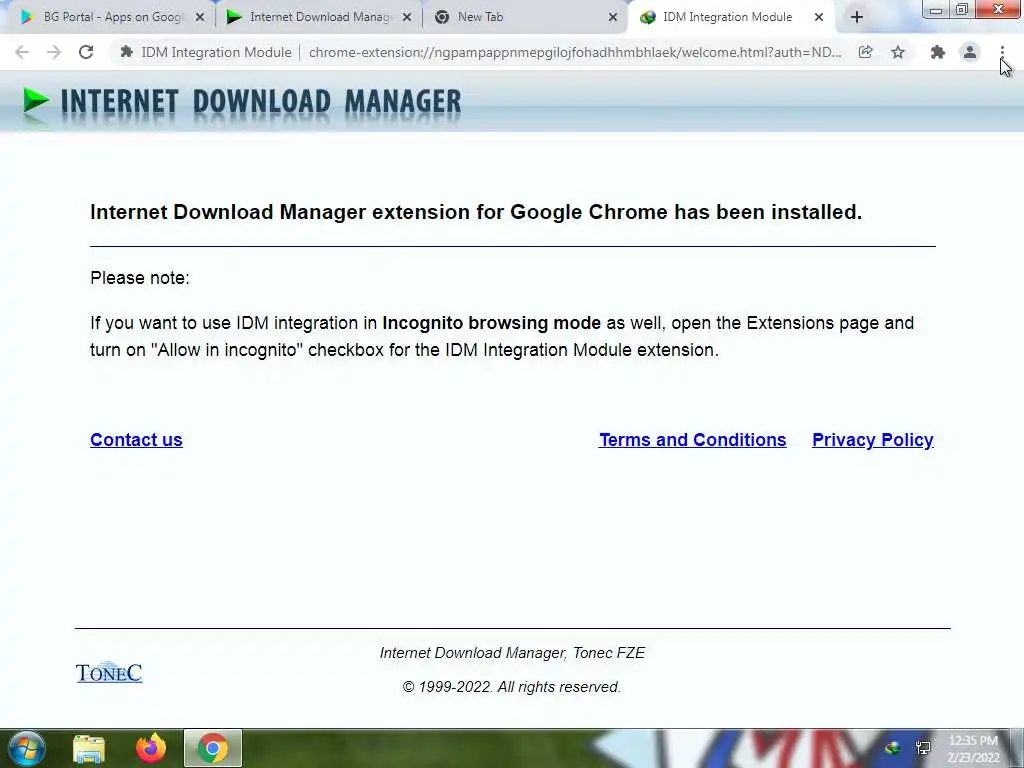The height and width of the screenshot is (768, 1024).
Task: Launch Firefox from the taskbar
Action: tap(151, 748)
